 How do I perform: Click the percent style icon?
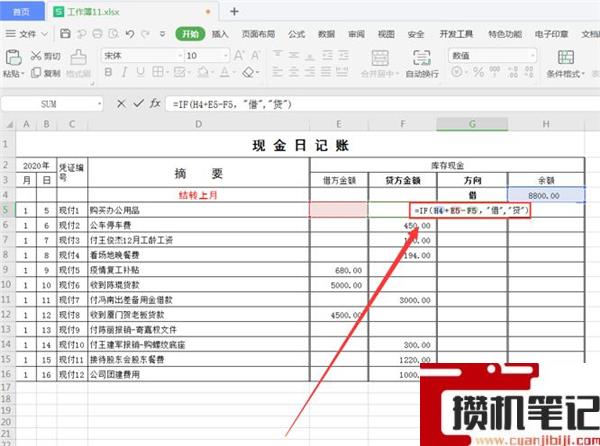[478, 72]
